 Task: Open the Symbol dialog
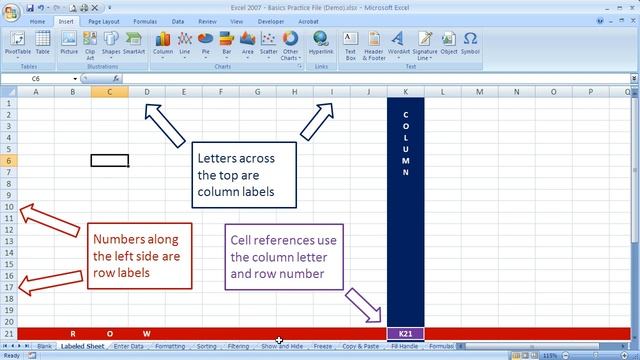click(470, 43)
